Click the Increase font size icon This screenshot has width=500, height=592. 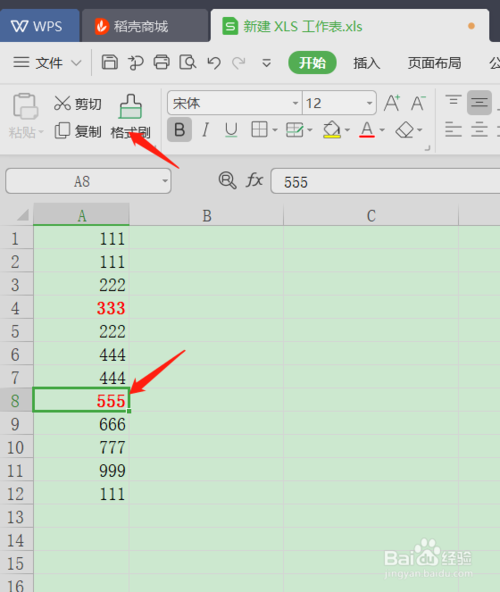(x=392, y=103)
